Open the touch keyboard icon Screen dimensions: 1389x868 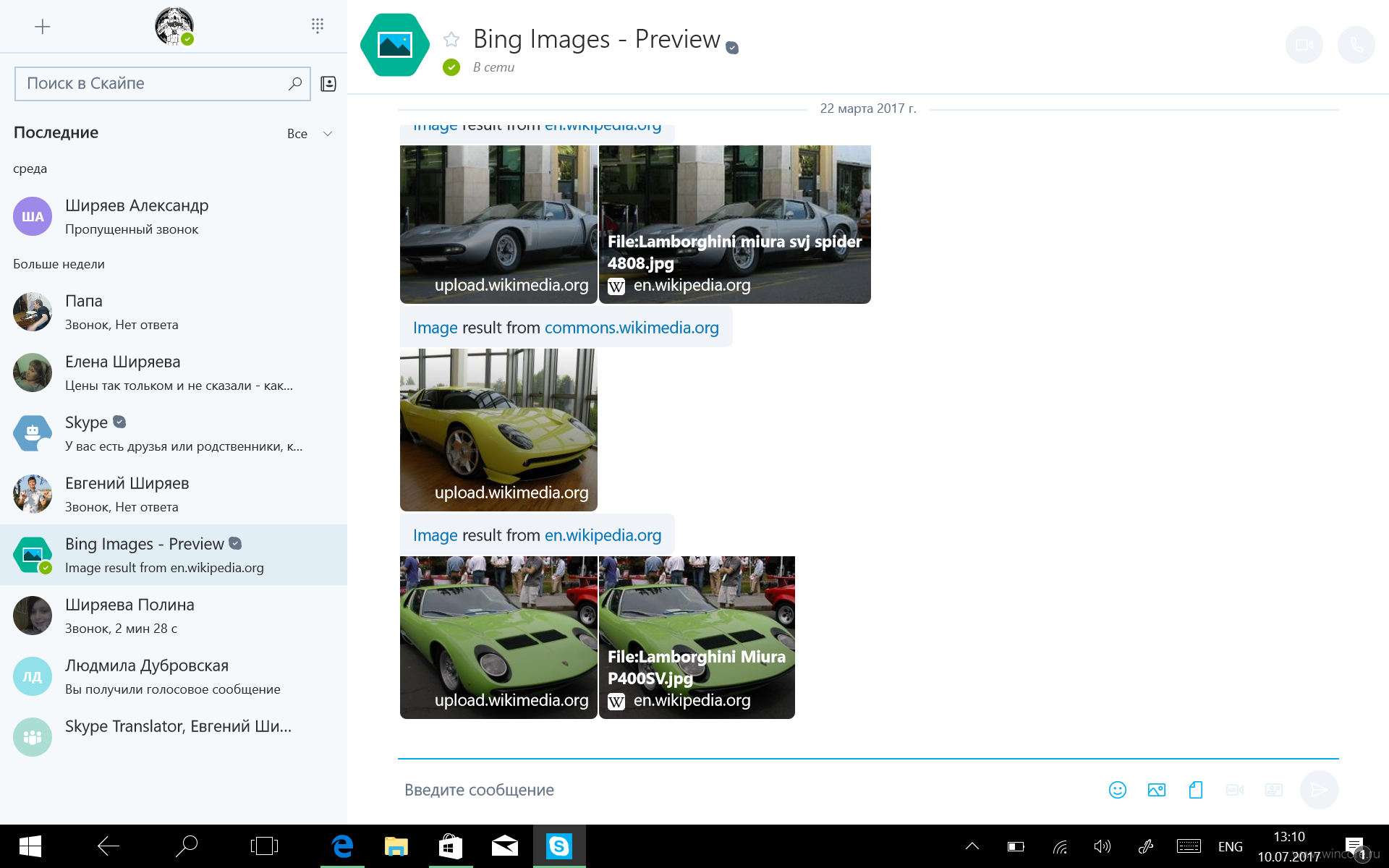point(1189,846)
